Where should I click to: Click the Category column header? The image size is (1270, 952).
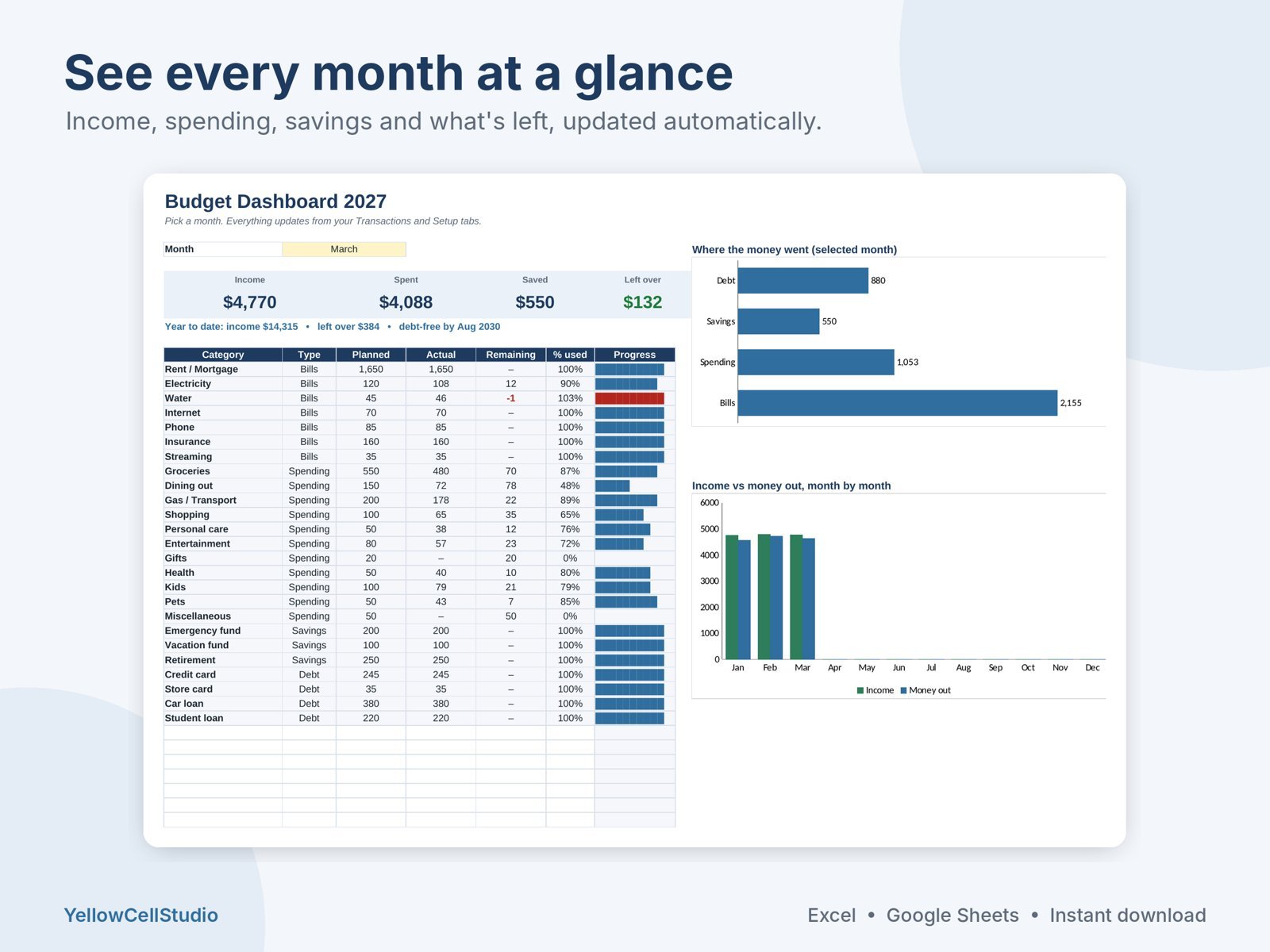223,355
